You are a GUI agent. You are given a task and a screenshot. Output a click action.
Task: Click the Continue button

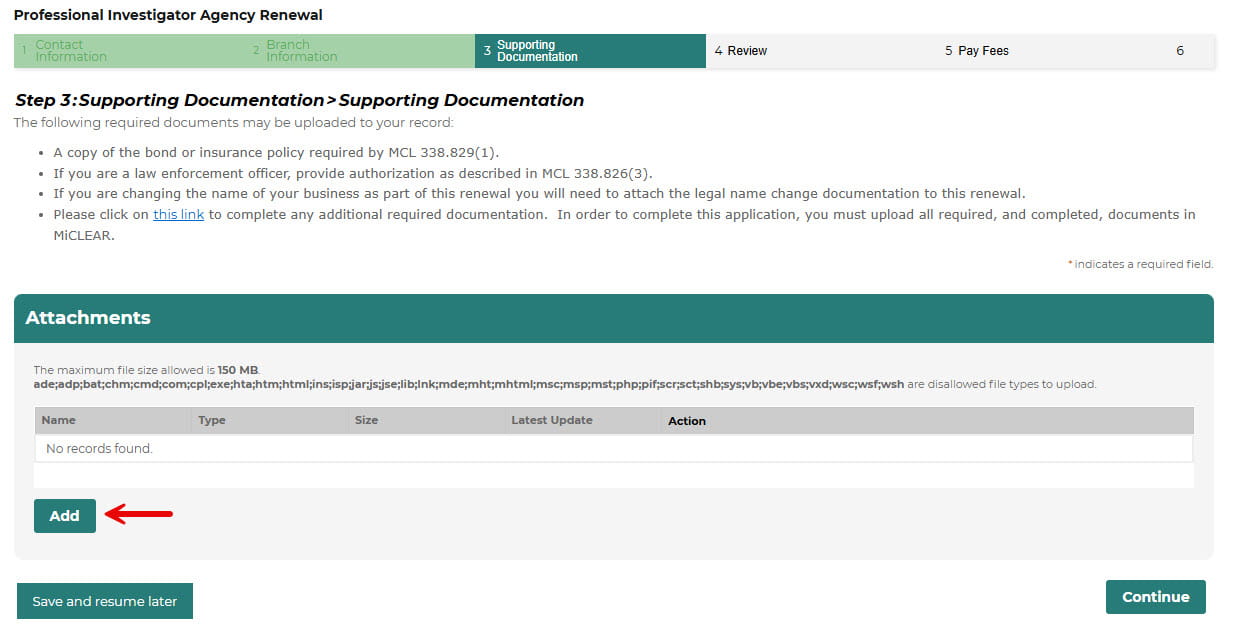1155,597
